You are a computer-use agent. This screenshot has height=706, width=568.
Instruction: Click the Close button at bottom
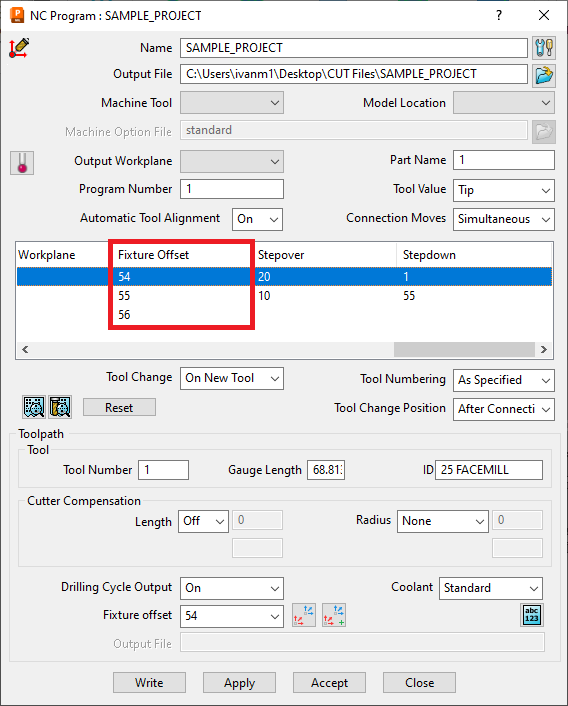coord(419,683)
